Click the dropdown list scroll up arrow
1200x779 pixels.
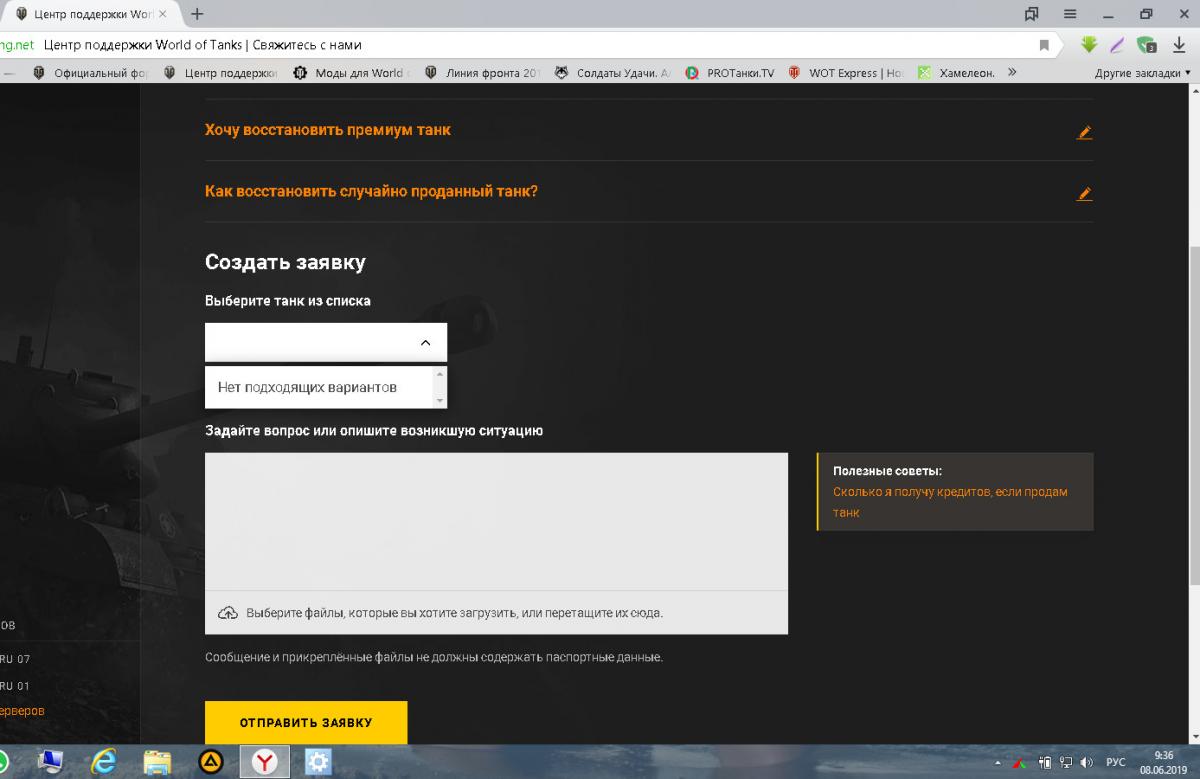pyautogui.click(x=439, y=374)
